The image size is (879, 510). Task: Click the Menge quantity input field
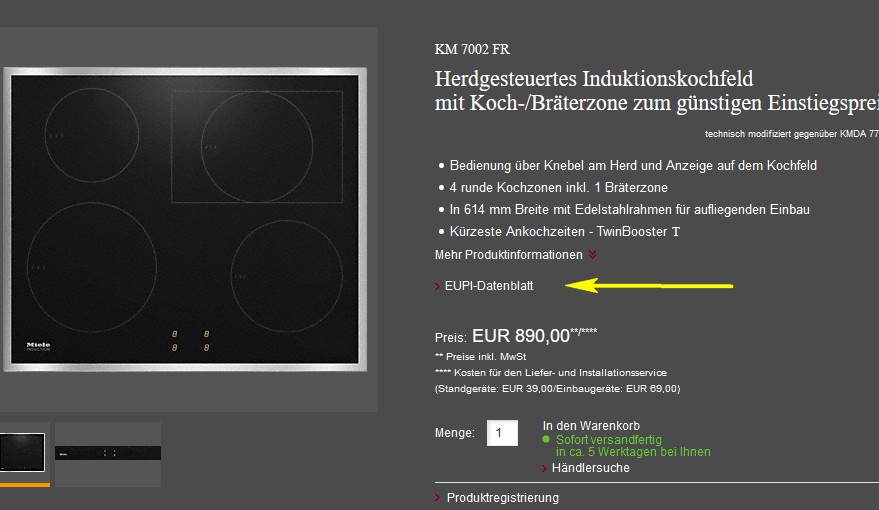click(502, 433)
